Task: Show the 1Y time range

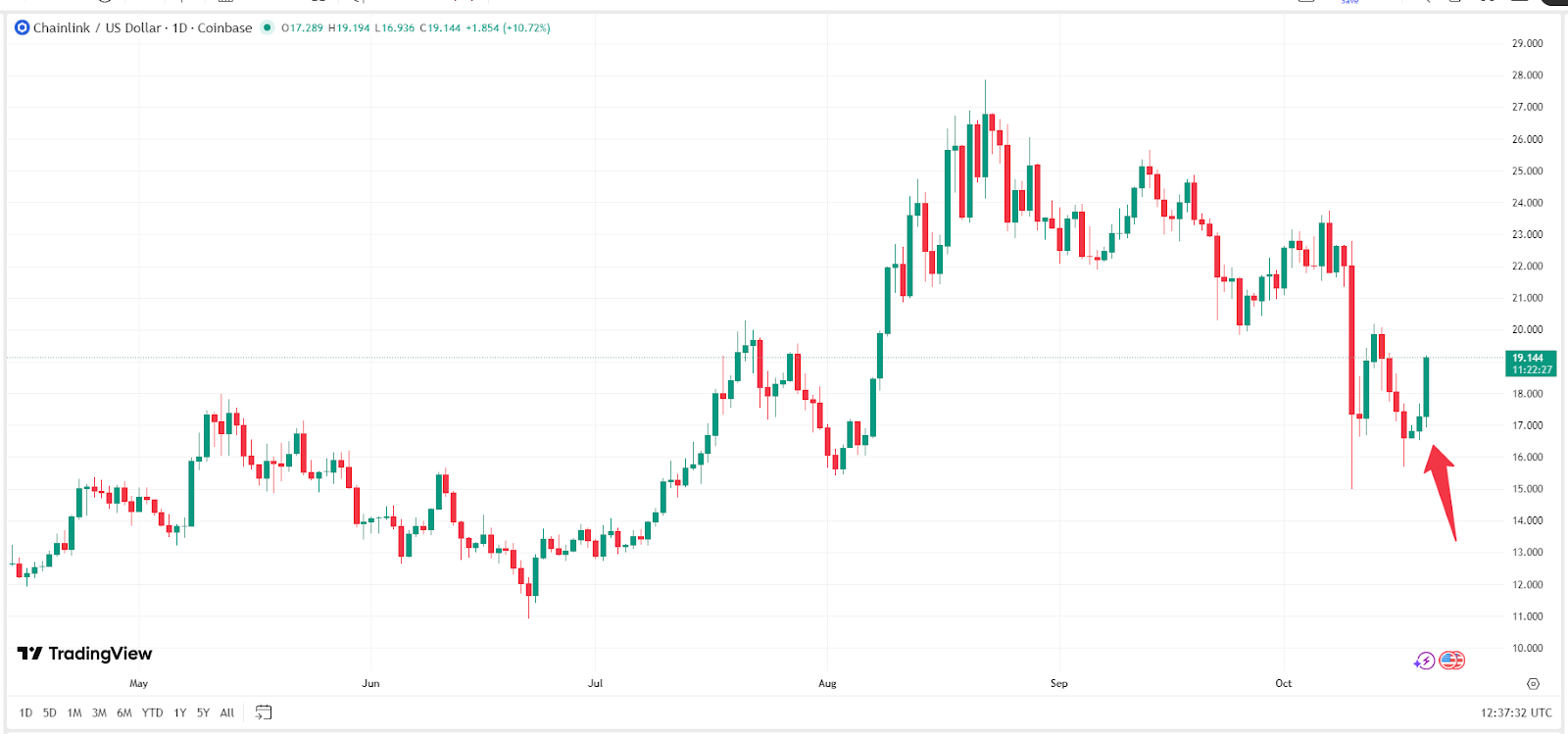Action: click(x=180, y=712)
